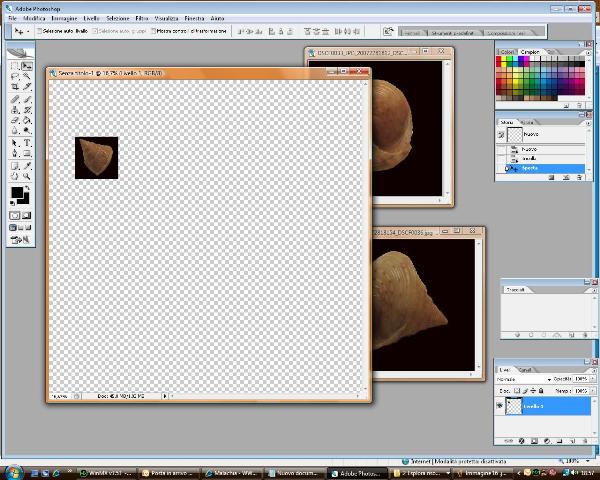Screen dimensions: 600x480
Task: Open the Move tool preset picker arrow
Action: tap(28, 31)
